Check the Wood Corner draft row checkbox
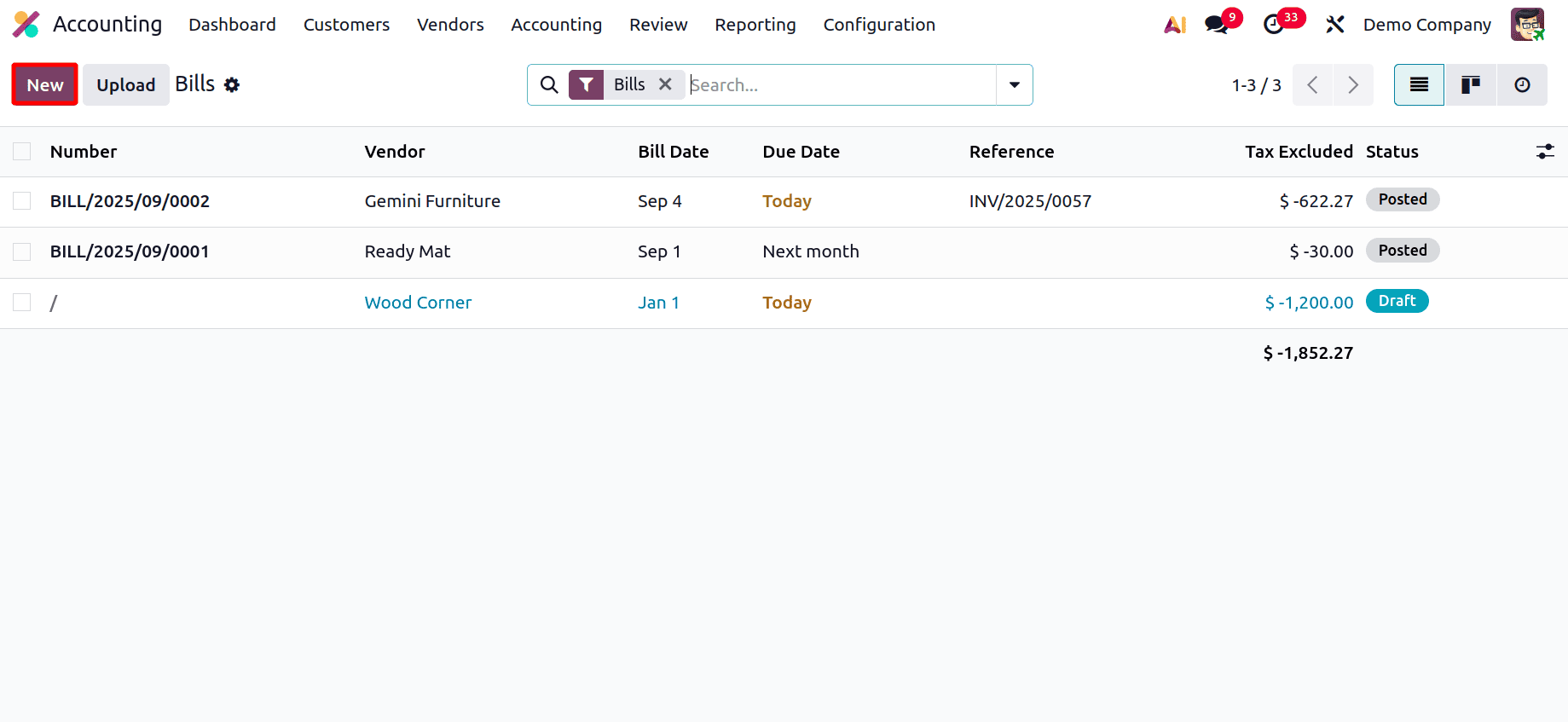Image resolution: width=1568 pixels, height=722 pixels. coord(22,303)
